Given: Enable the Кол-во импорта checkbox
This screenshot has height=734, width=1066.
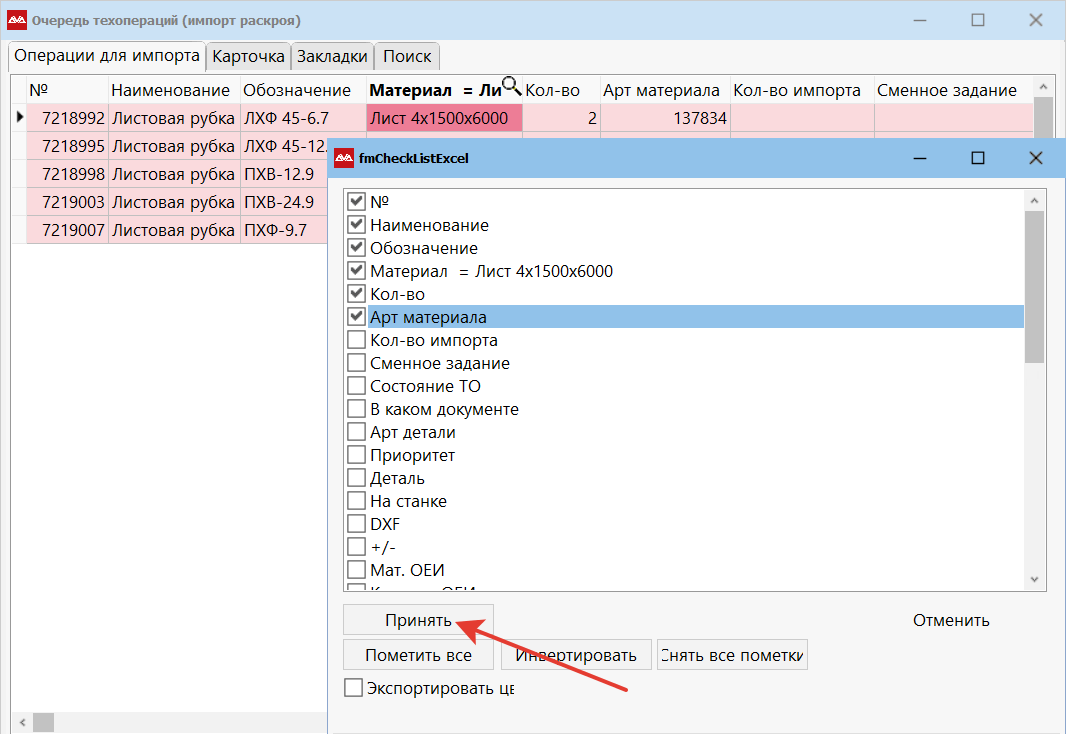Looking at the screenshot, I should [356, 340].
